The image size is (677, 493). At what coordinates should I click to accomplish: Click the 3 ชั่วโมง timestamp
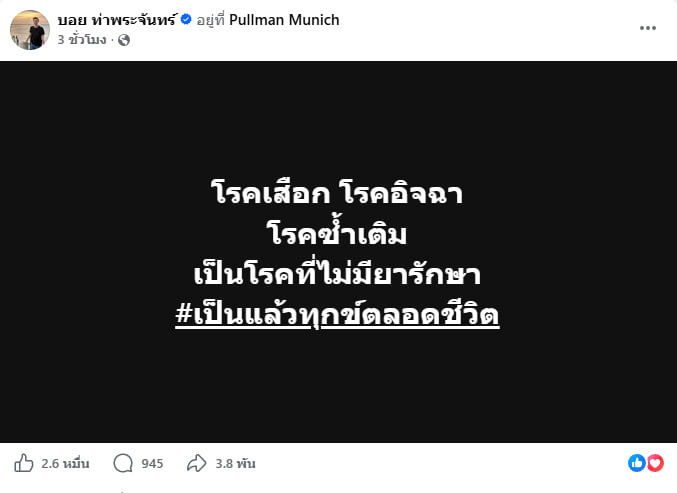click(x=82, y=41)
